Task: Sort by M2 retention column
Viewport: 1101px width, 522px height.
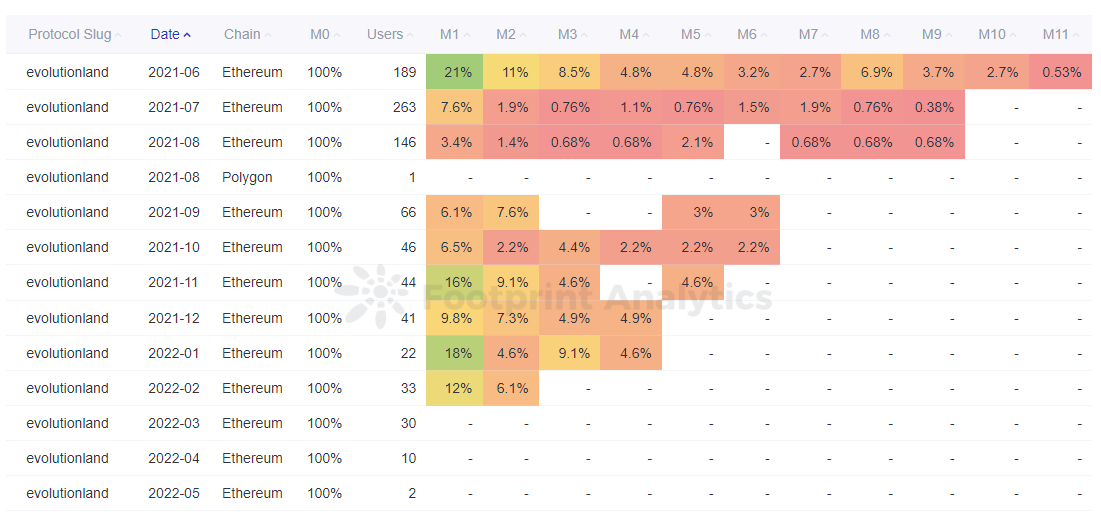Action: [x=511, y=34]
